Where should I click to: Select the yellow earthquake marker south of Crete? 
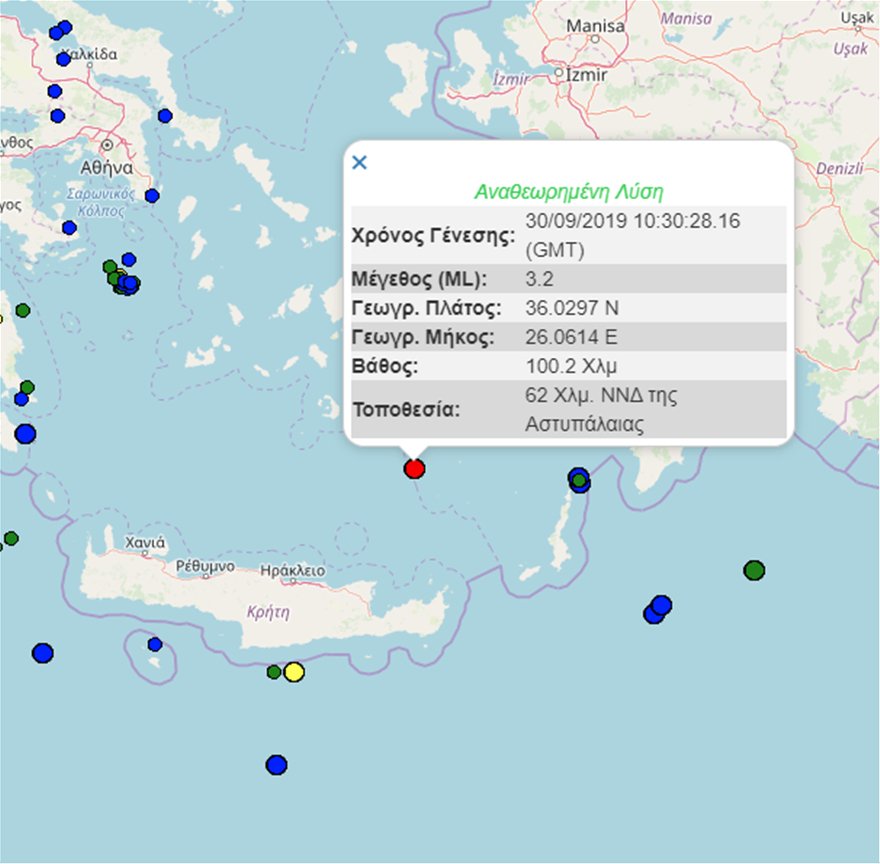(x=293, y=672)
